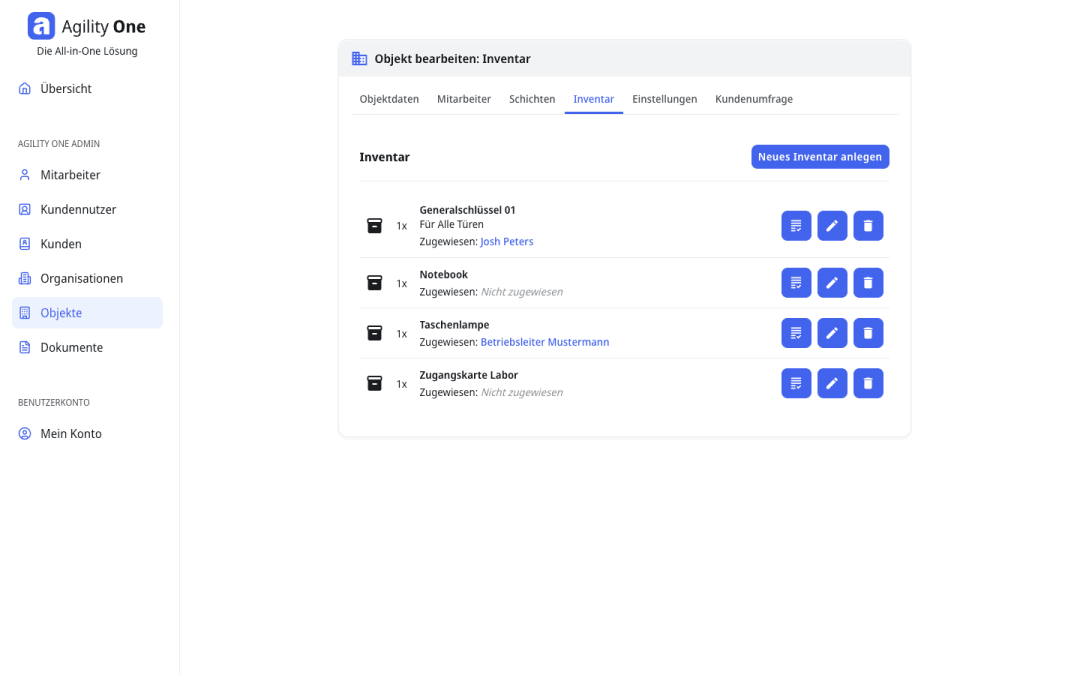Click the edit pencil icon for Generalschlüssel 01
Screen dimensions: 1080x675
click(x=832, y=226)
